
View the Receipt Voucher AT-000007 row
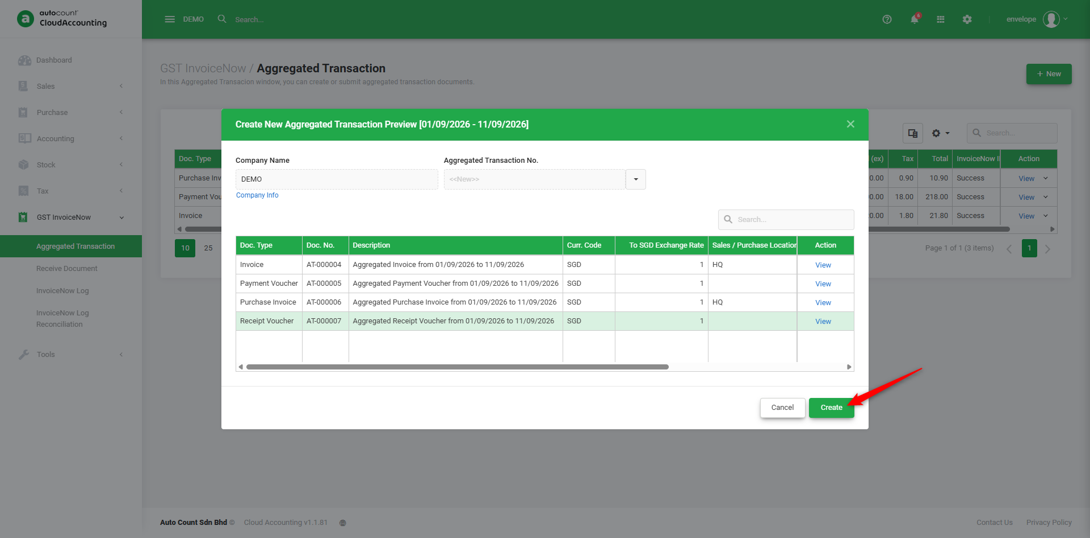coord(823,321)
